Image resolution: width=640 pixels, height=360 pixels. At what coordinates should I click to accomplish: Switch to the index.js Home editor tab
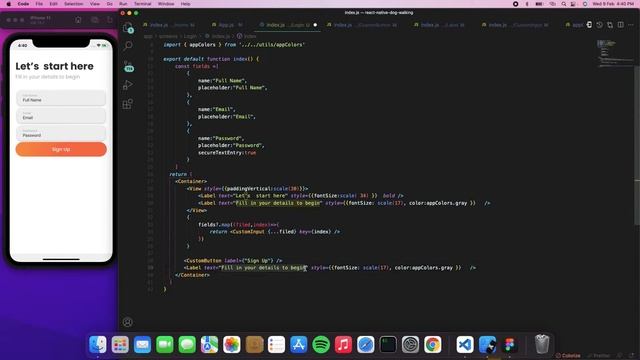coord(169,25)
